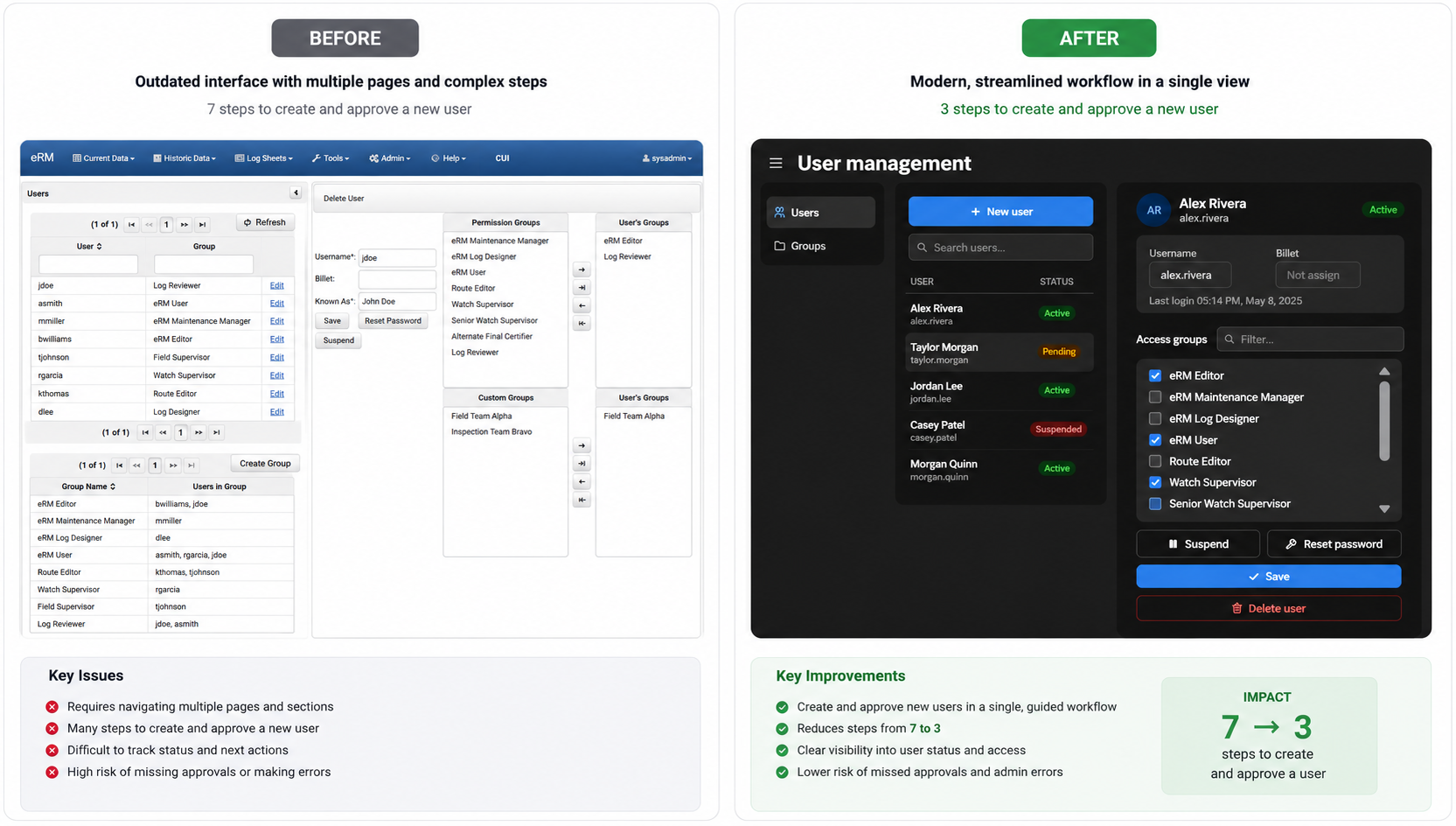Check the eRM Log Designer access group
The image size is (1456, 826).
click(1155, 418)
